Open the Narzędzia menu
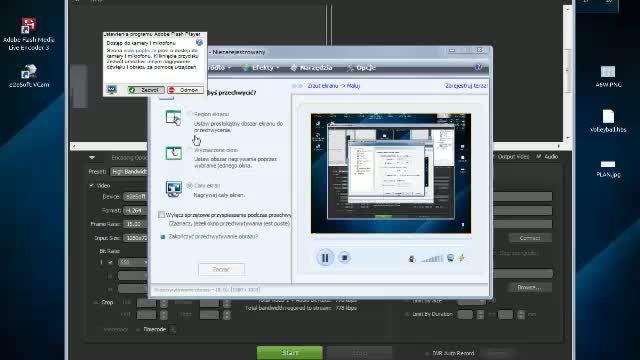Image resolution: width=640 pixels, height=360 pixels. (x=311, y=68)
